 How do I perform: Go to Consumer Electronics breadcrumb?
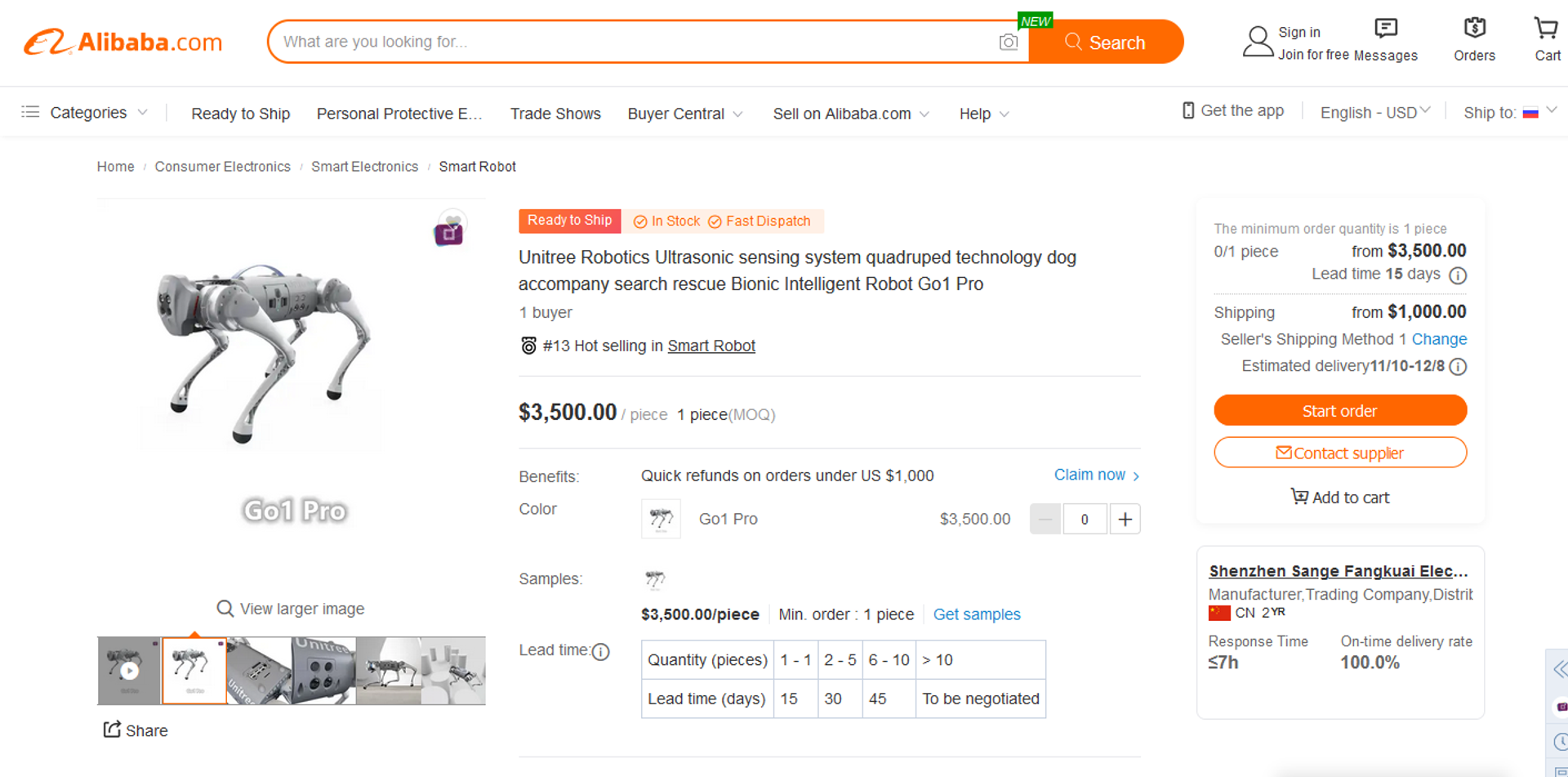coord(222,167)
